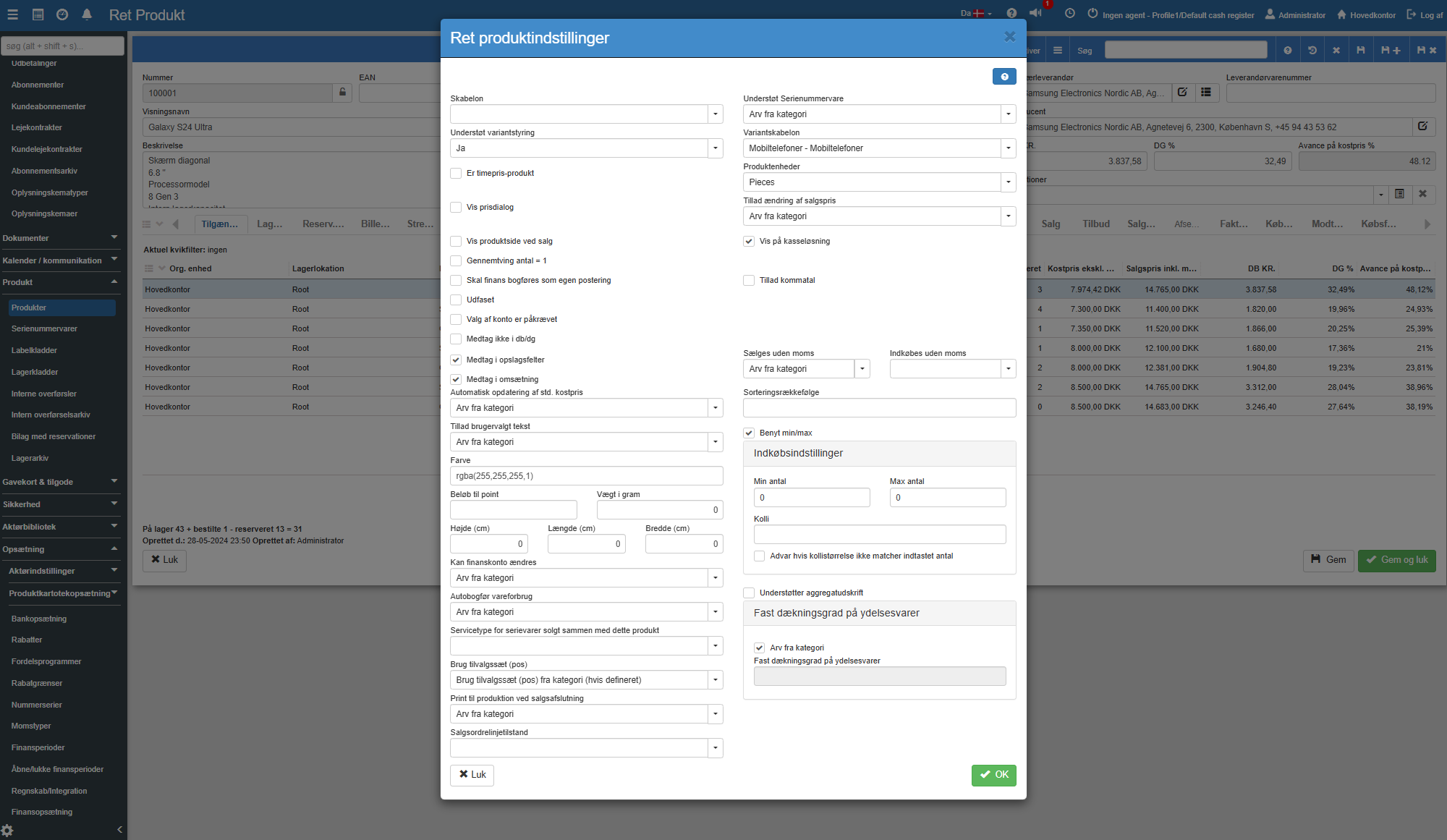Viewport: 1447px width, 840px height.
Task: Click the Min antal input field
Action: (x=811, y=498)
